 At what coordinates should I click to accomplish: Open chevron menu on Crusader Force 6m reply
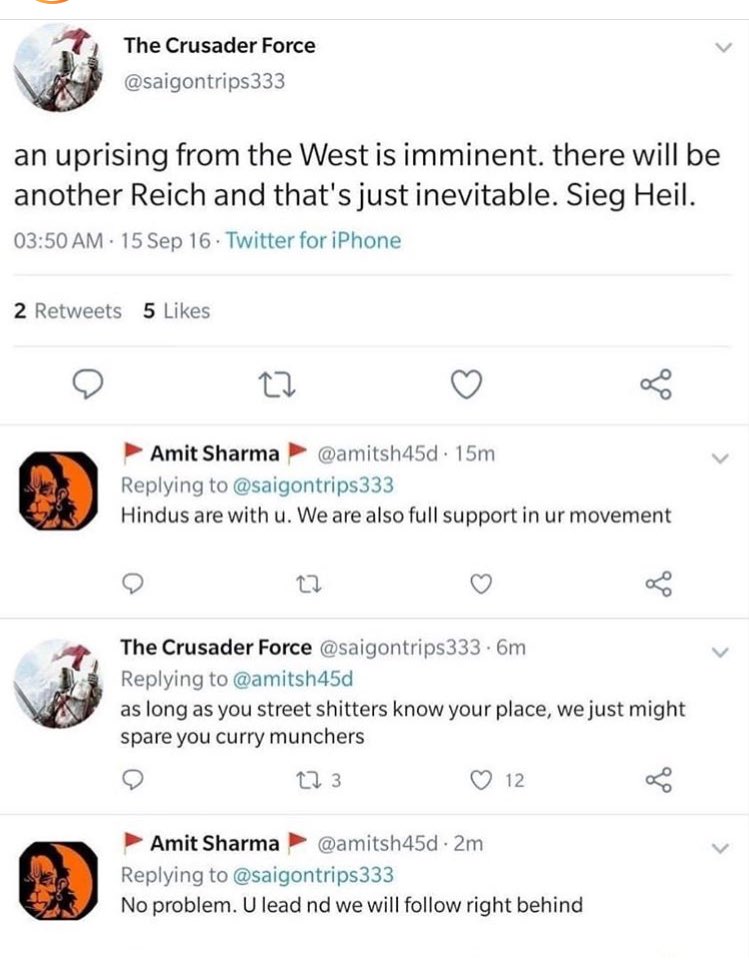click(719, 652)
